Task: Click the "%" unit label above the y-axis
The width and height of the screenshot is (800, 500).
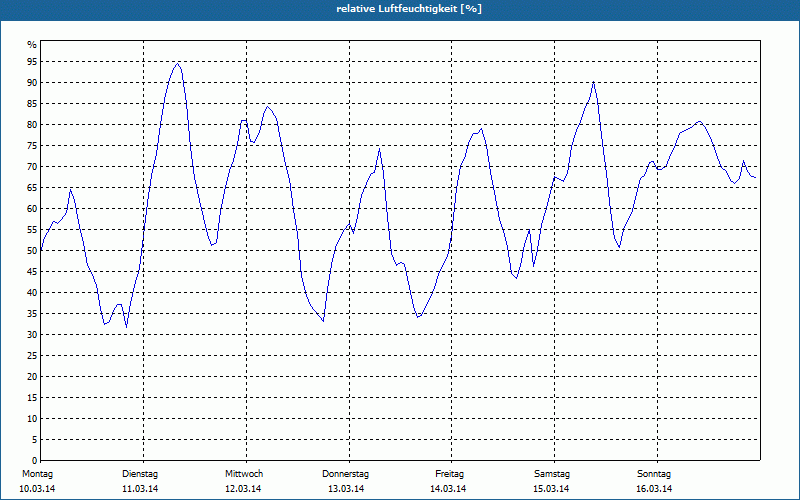Action: [32, 45]
